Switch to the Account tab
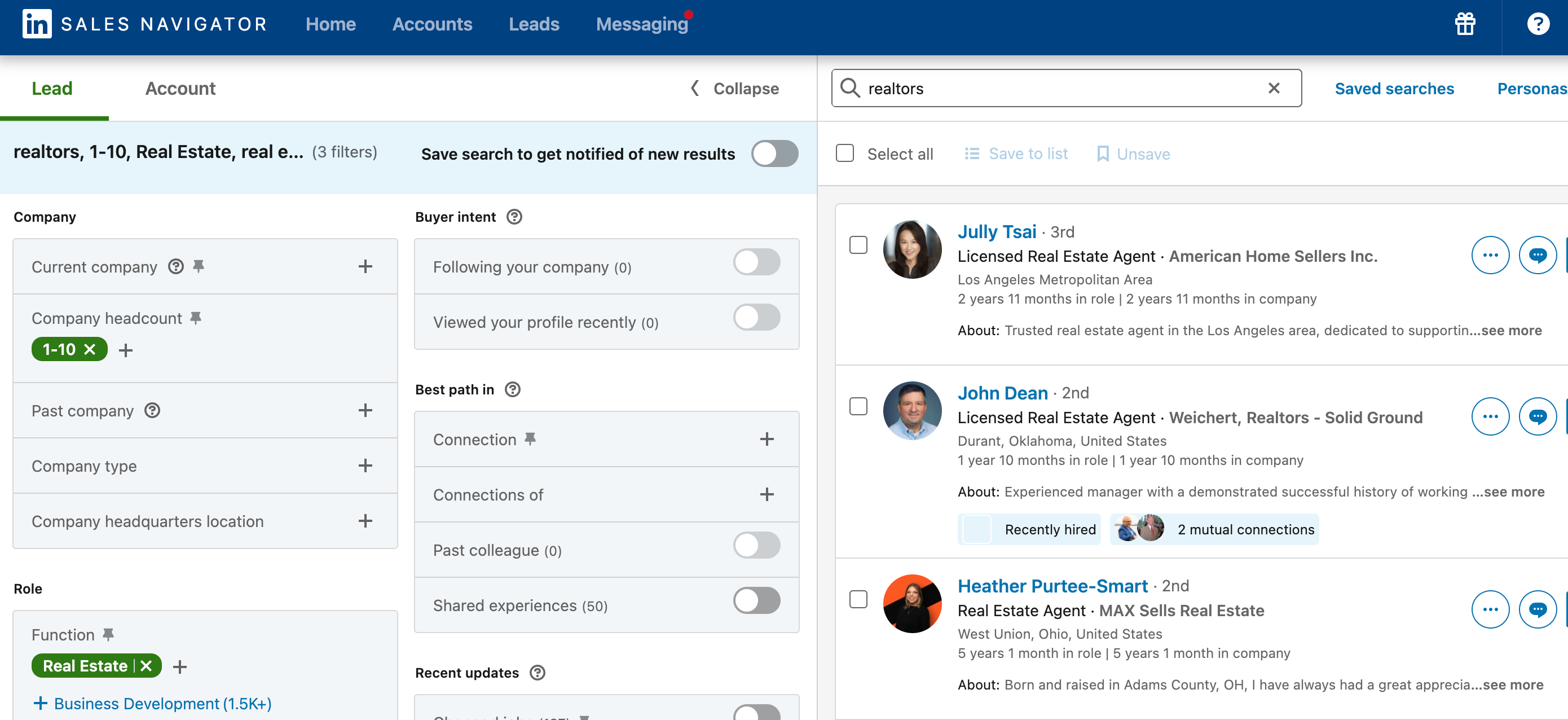 (x=180, y=89)
